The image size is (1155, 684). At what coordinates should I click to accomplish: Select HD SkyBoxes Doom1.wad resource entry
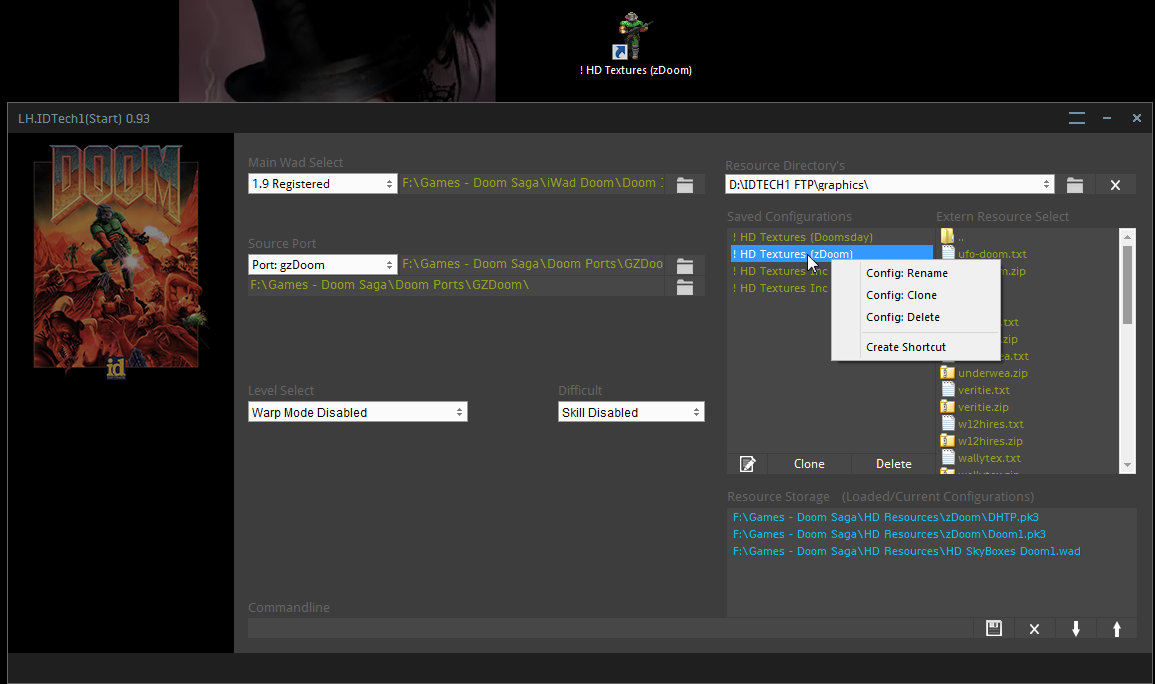point(907,551)
